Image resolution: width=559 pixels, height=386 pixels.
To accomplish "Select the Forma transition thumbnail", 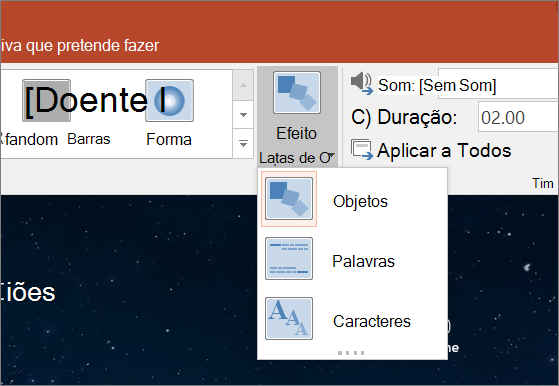I will pos(169,101).
